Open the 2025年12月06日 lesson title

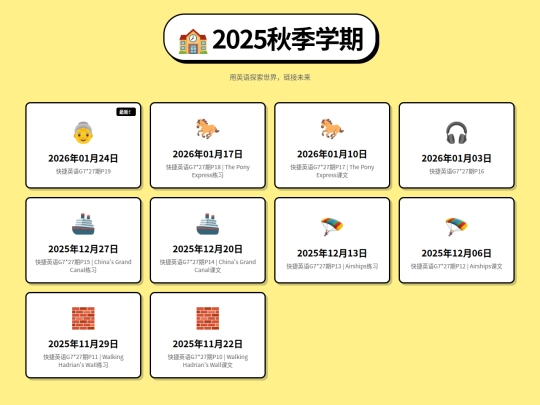pos(457,253)
